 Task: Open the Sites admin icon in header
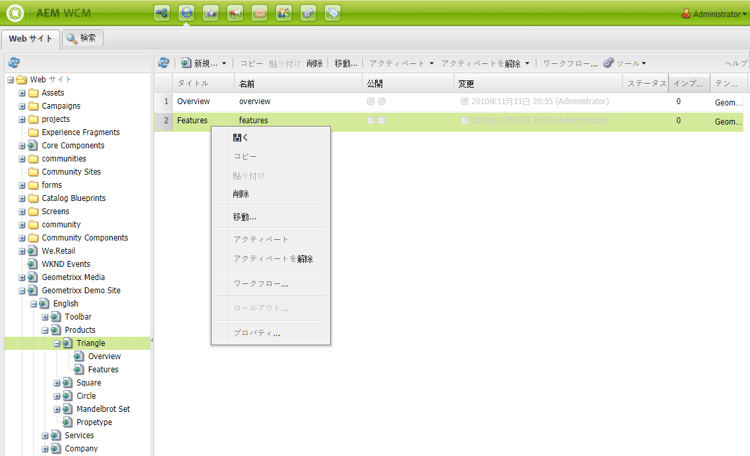162,13
